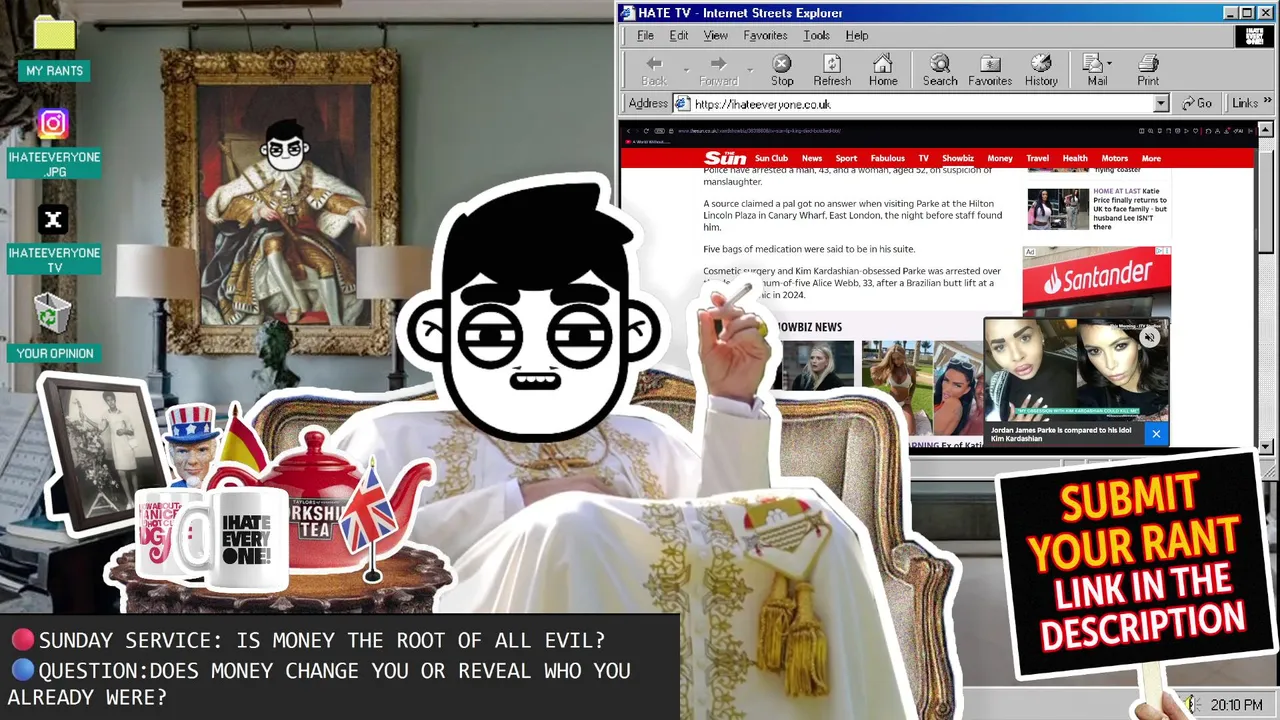Open the Favorites menu
The width and height of the screenshot is (1280, 720).
click(x=765, y=35)
